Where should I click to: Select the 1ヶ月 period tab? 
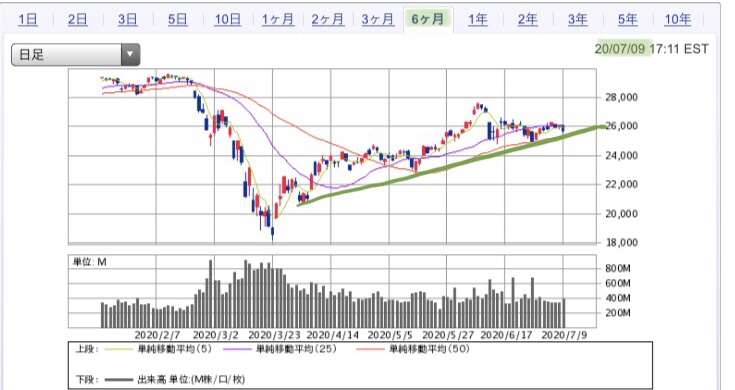coord(278,19)
